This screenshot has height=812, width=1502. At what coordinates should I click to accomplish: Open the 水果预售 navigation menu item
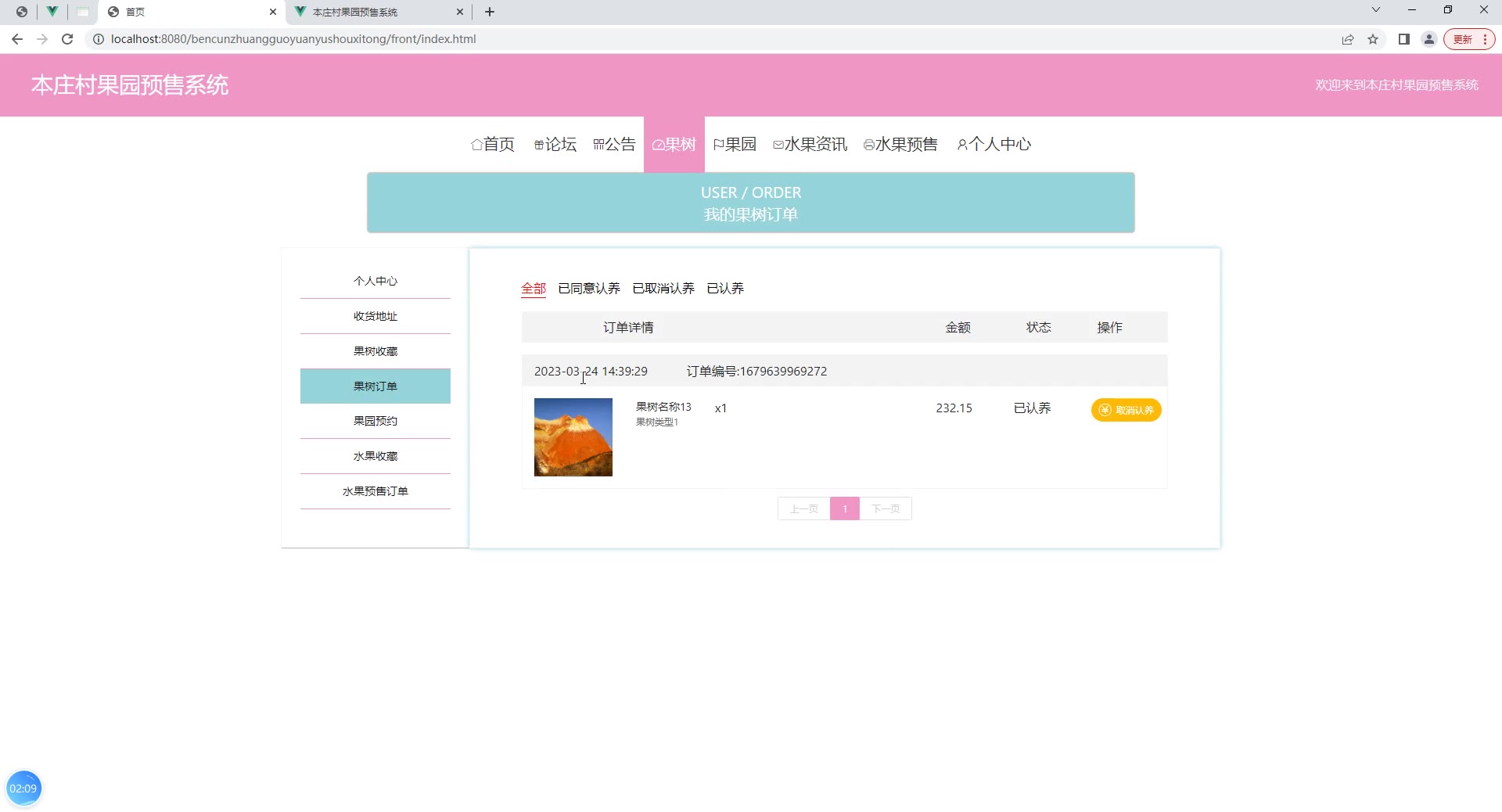[x=900, y=144]
